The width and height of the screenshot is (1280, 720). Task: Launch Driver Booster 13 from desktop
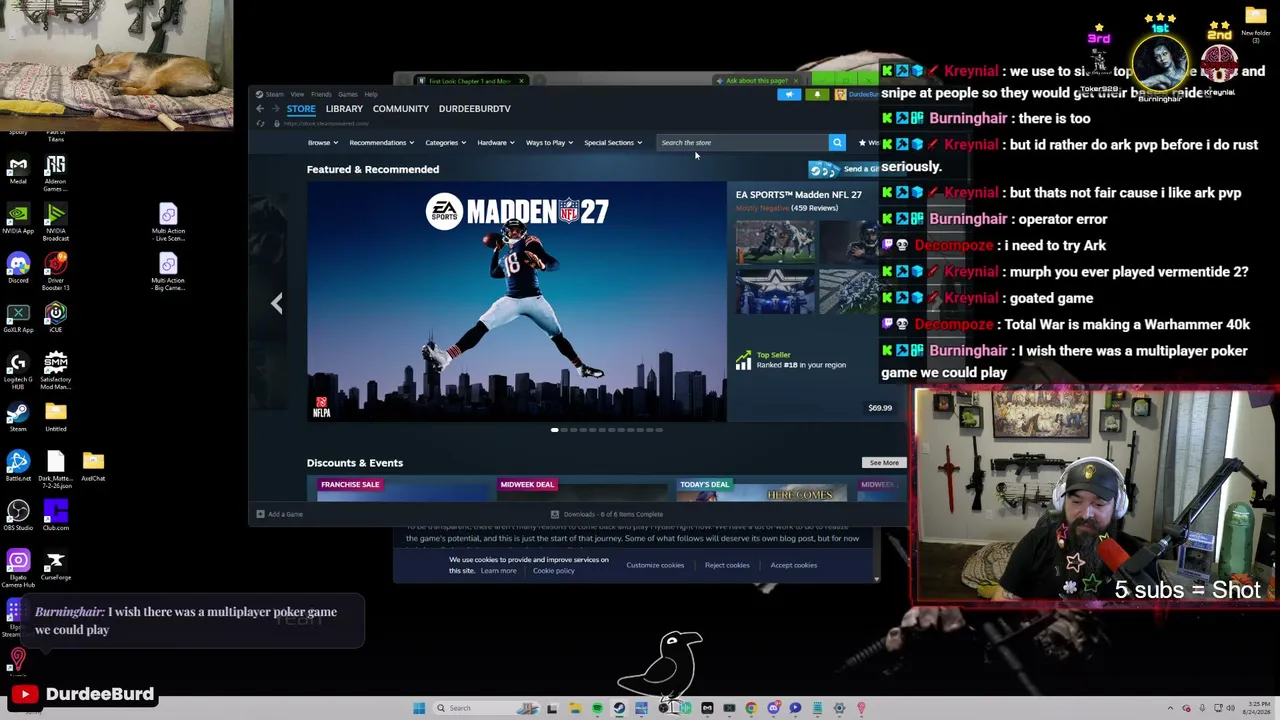[x=56, y=270]
